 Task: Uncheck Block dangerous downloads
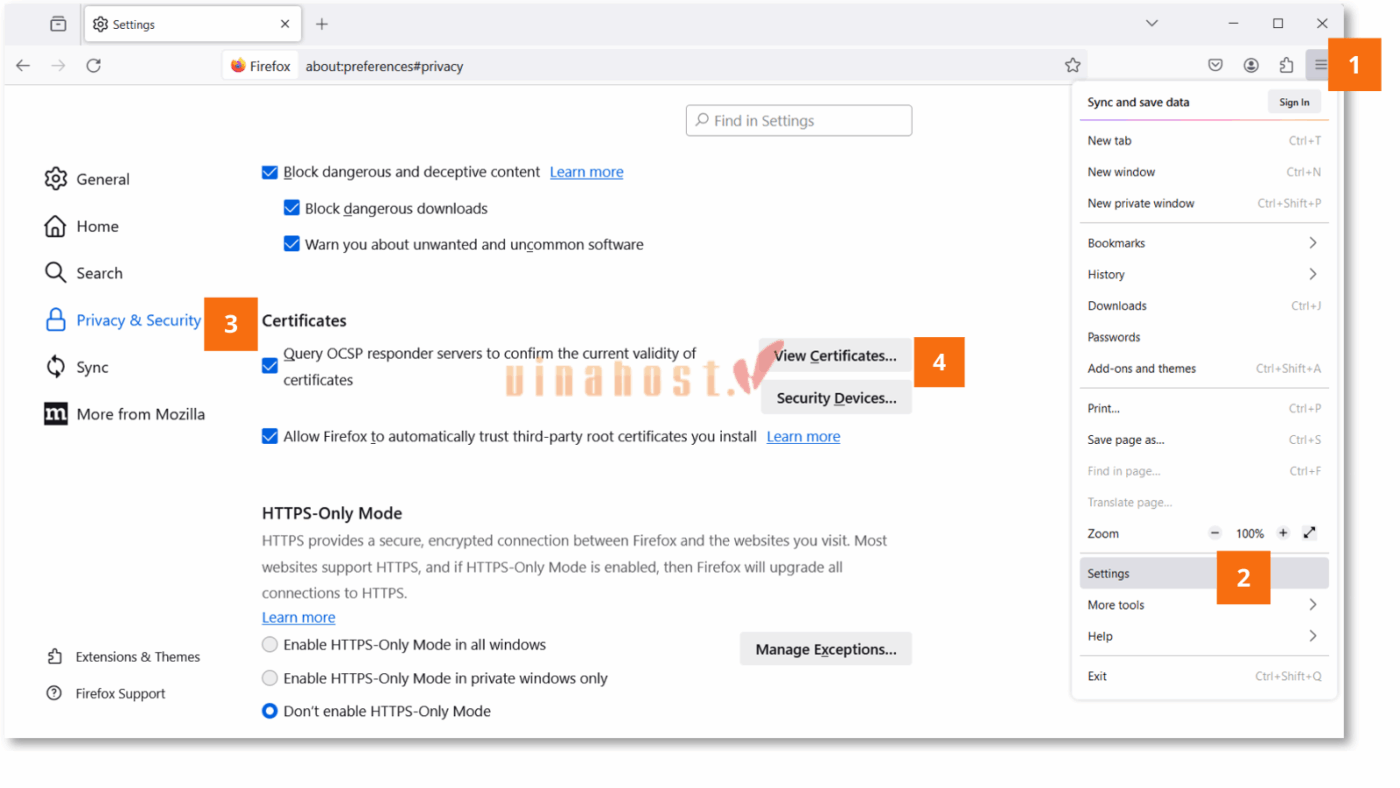[x=291, y=207]
